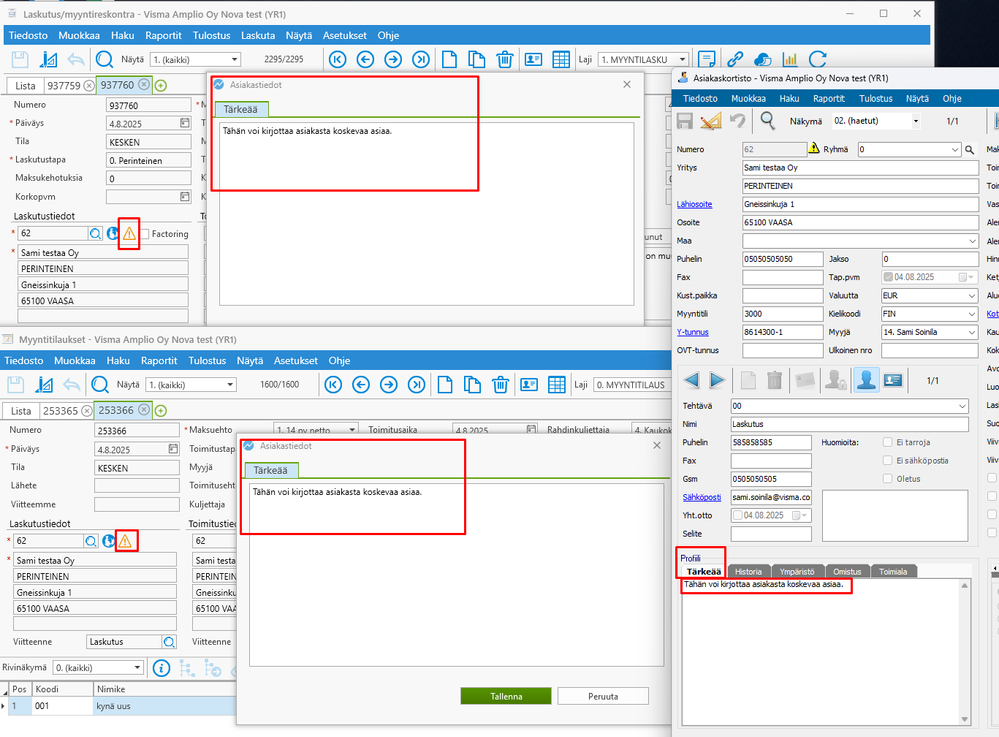This screenshot has width=999, height=737.
Task: Click Yritys field Sami testaa Oy
Action: 860,168
